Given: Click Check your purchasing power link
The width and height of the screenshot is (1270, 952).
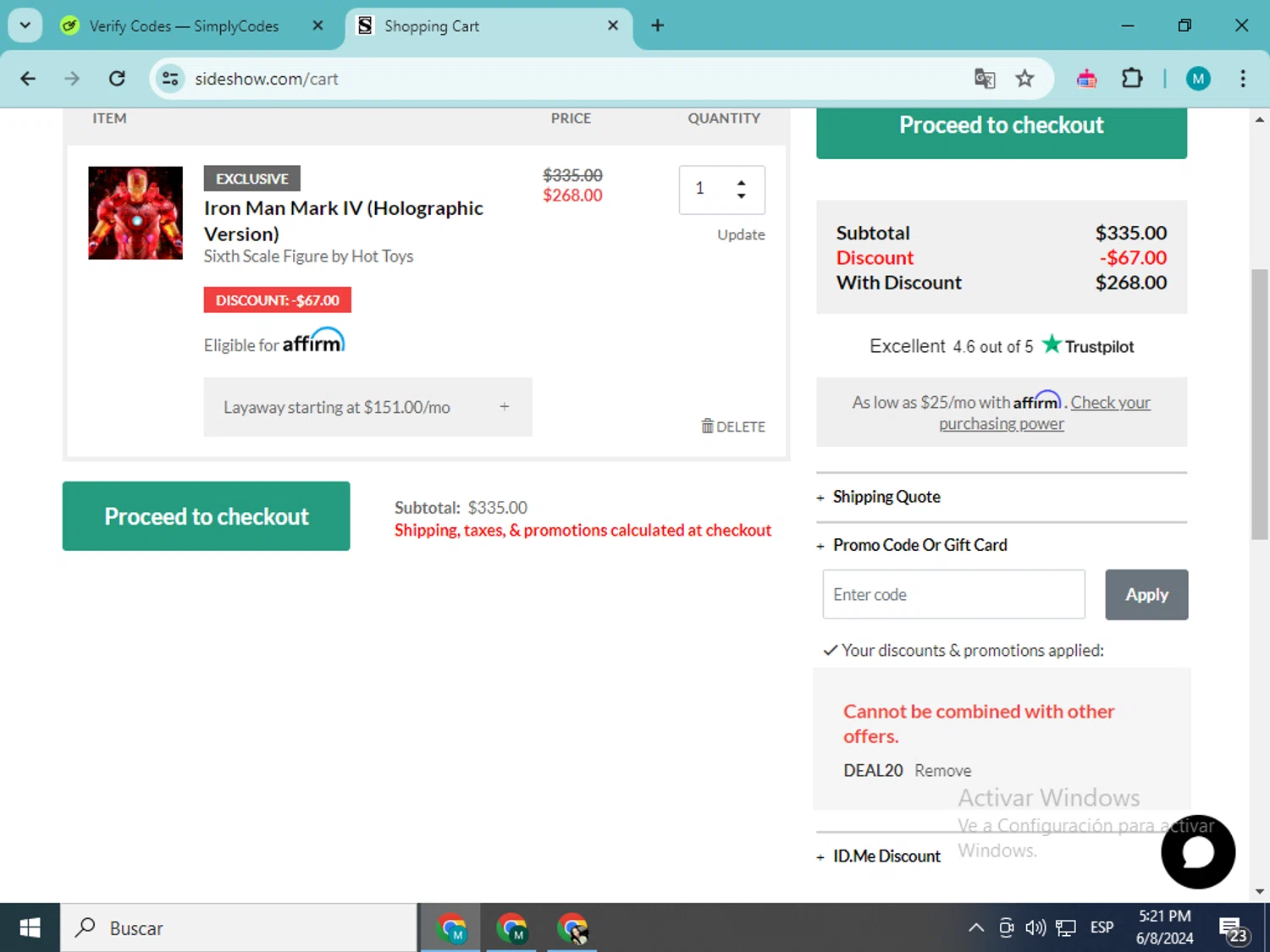Looking at the screenshot, I should coord(1046,413).
